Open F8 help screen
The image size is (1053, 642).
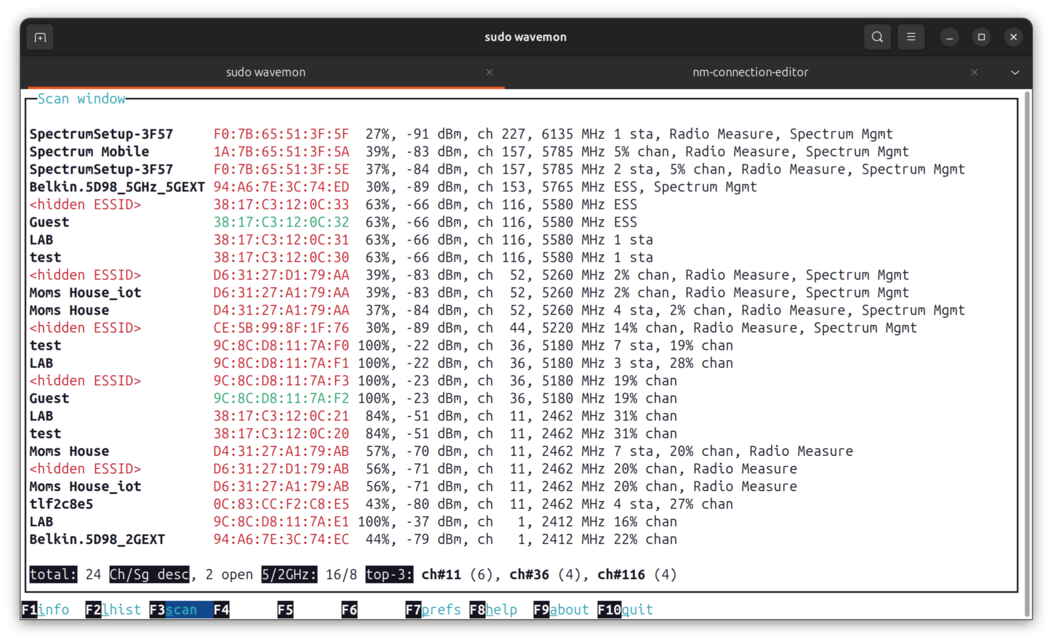[x=494, y=610]
